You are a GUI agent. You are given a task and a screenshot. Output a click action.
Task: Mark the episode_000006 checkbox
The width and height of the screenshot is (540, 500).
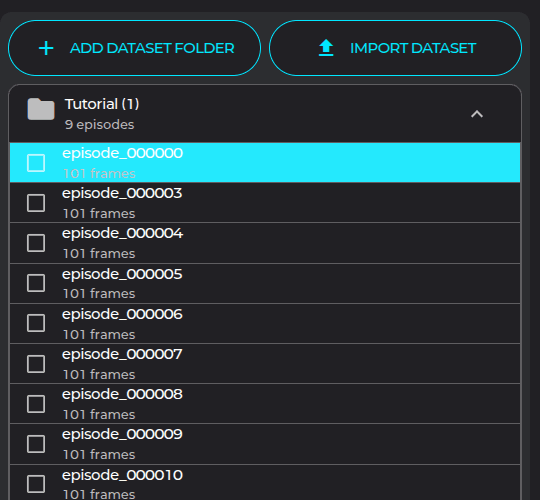[x=36, y=323]
